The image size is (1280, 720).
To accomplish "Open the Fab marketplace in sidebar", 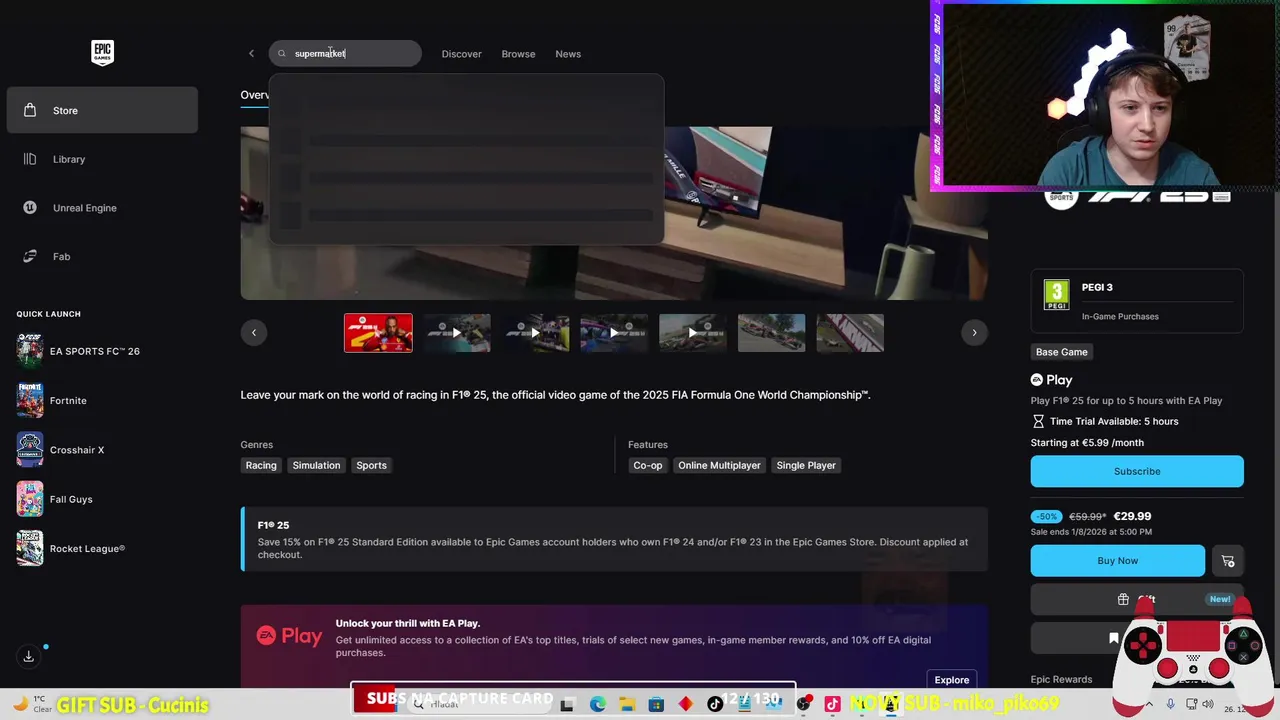I will (x=102, y=257).
